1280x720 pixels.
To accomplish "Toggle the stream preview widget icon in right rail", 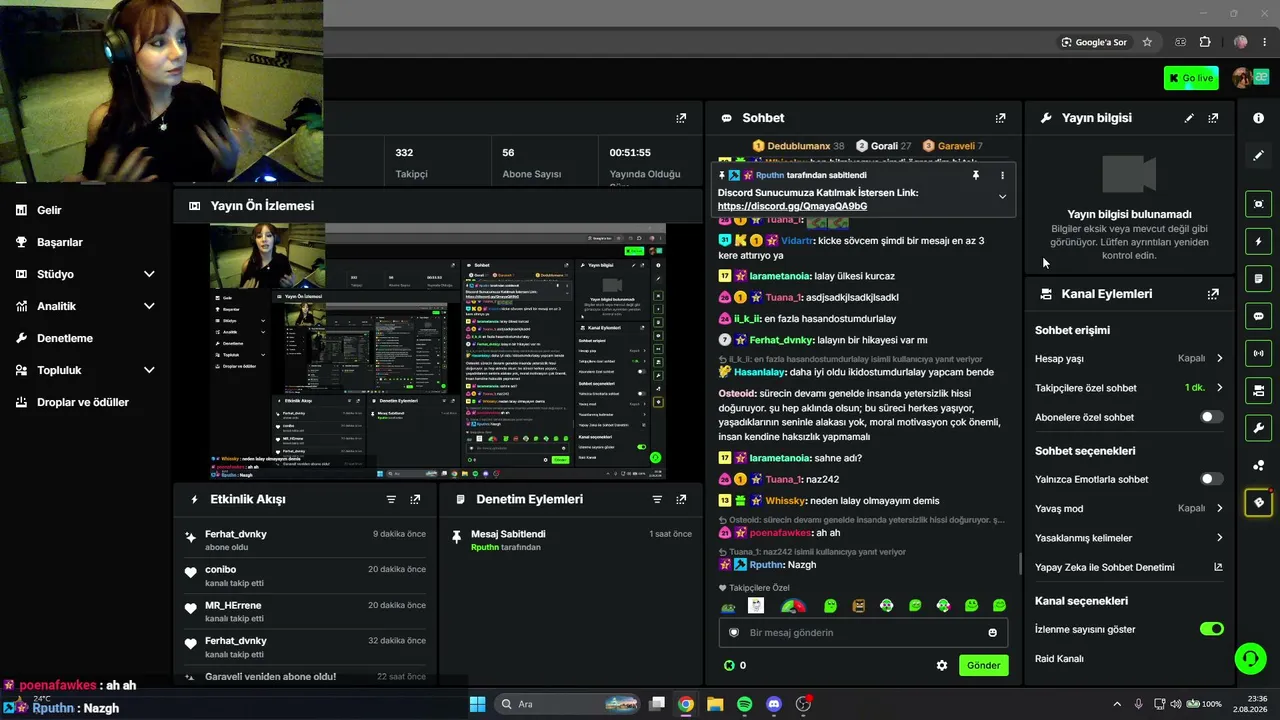I will coord(1258,204).
